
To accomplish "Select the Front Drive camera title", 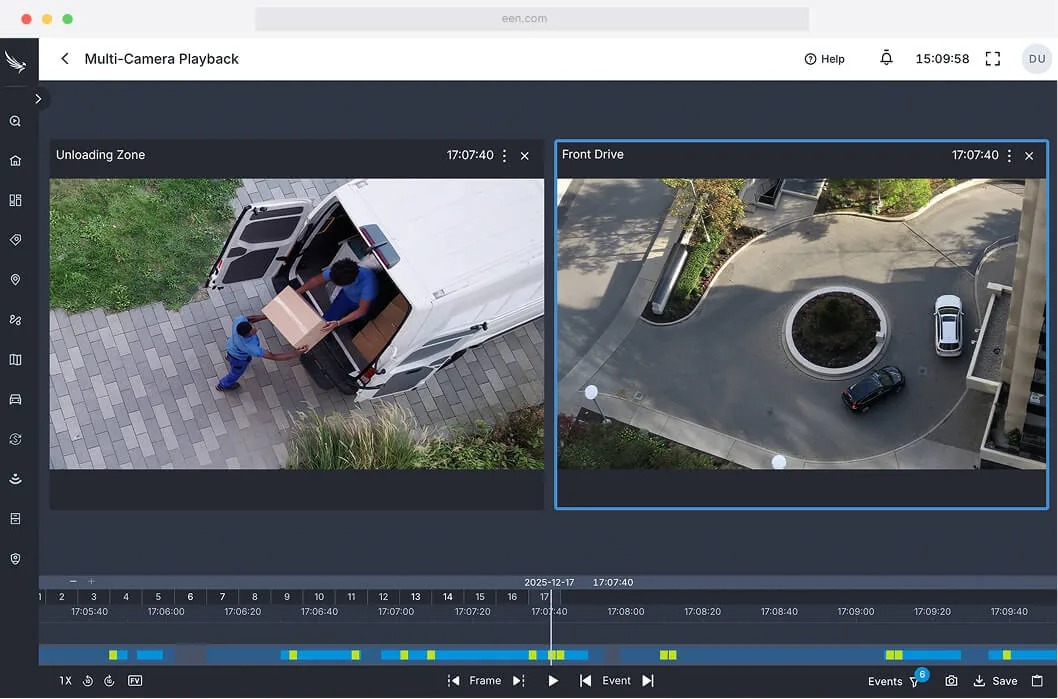I will [x=592, y=155].
